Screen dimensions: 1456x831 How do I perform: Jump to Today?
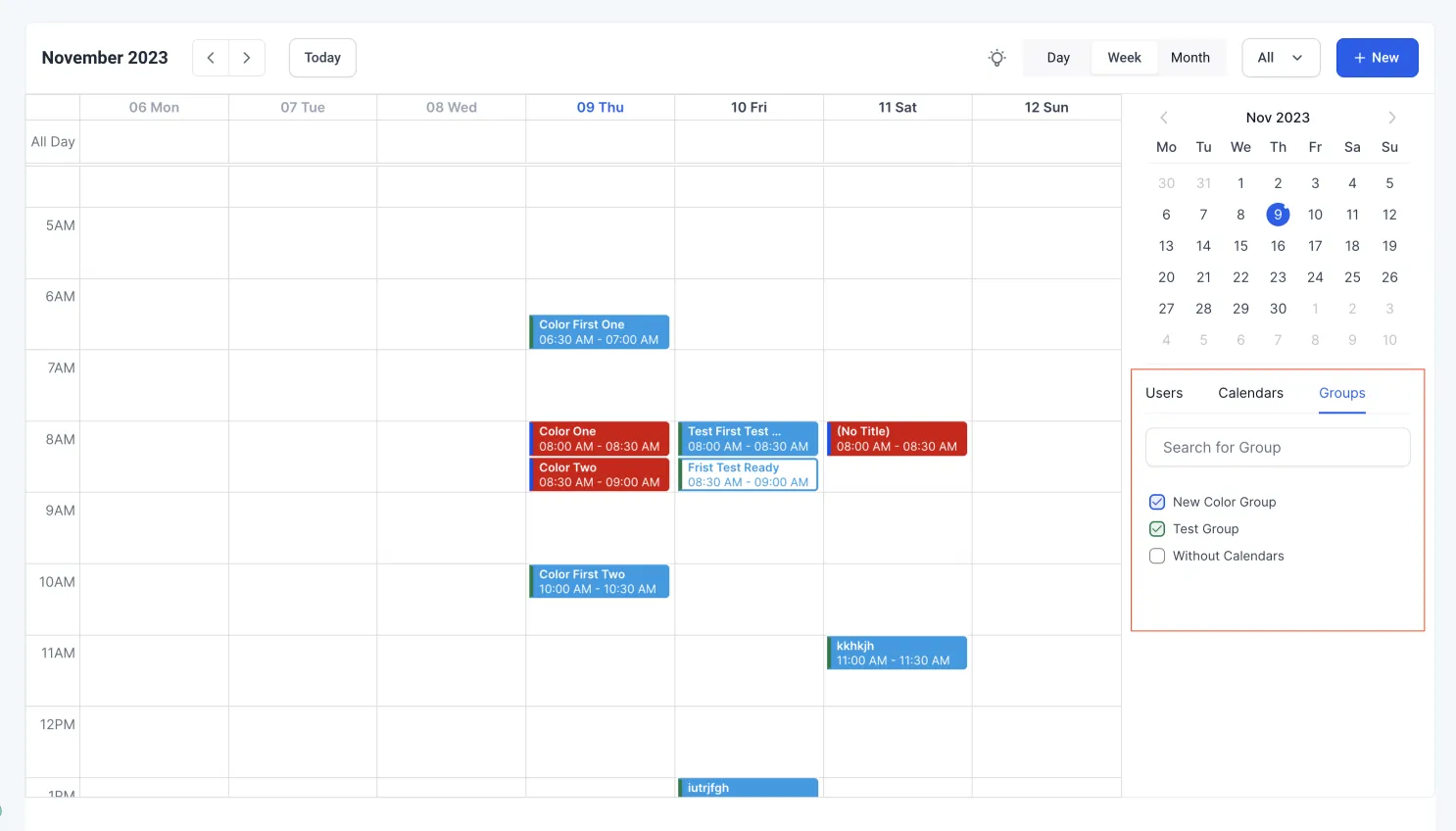322,58
